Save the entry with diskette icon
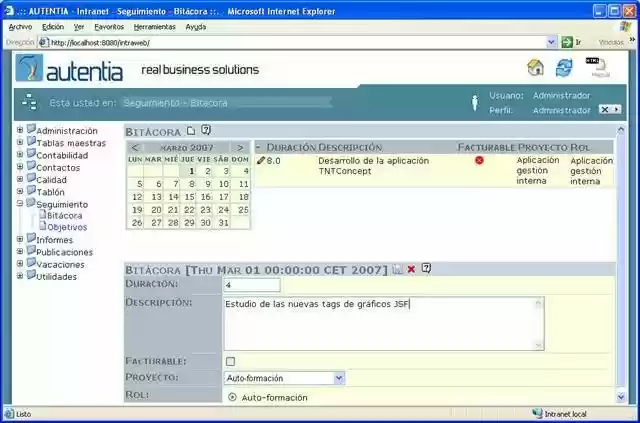 (x=397, y=269)
